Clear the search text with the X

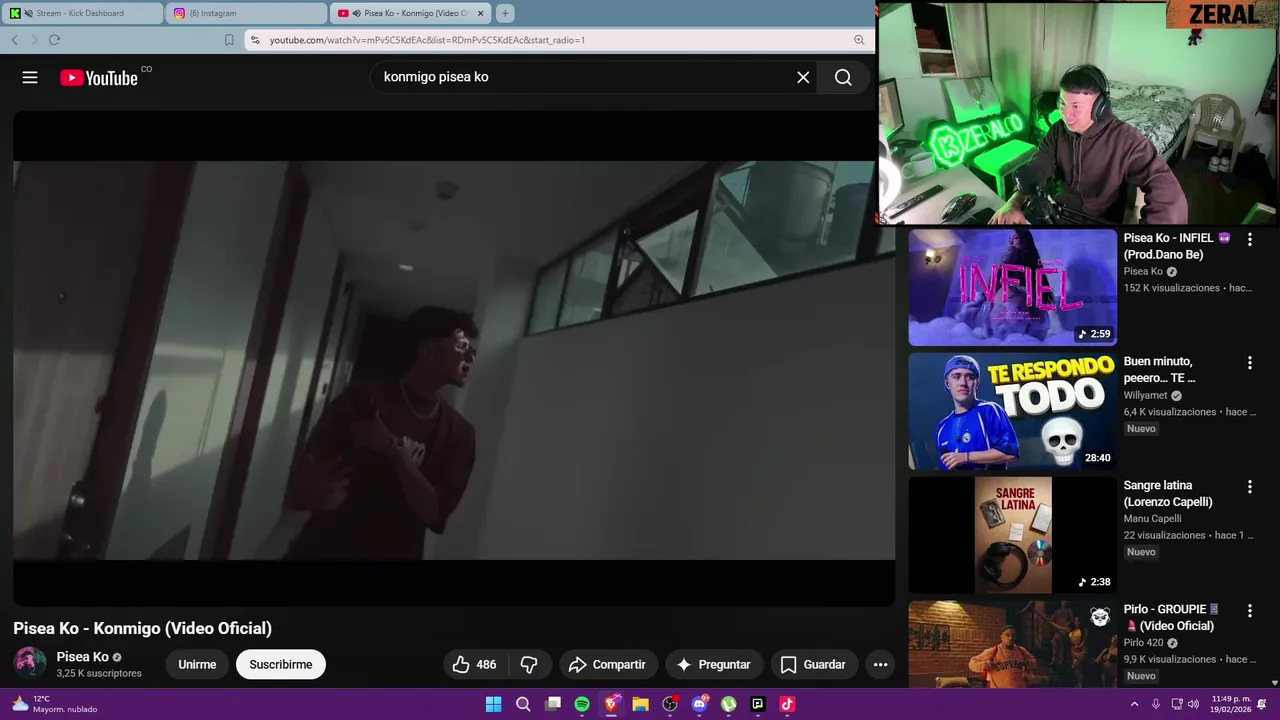[x=803, y=77]
